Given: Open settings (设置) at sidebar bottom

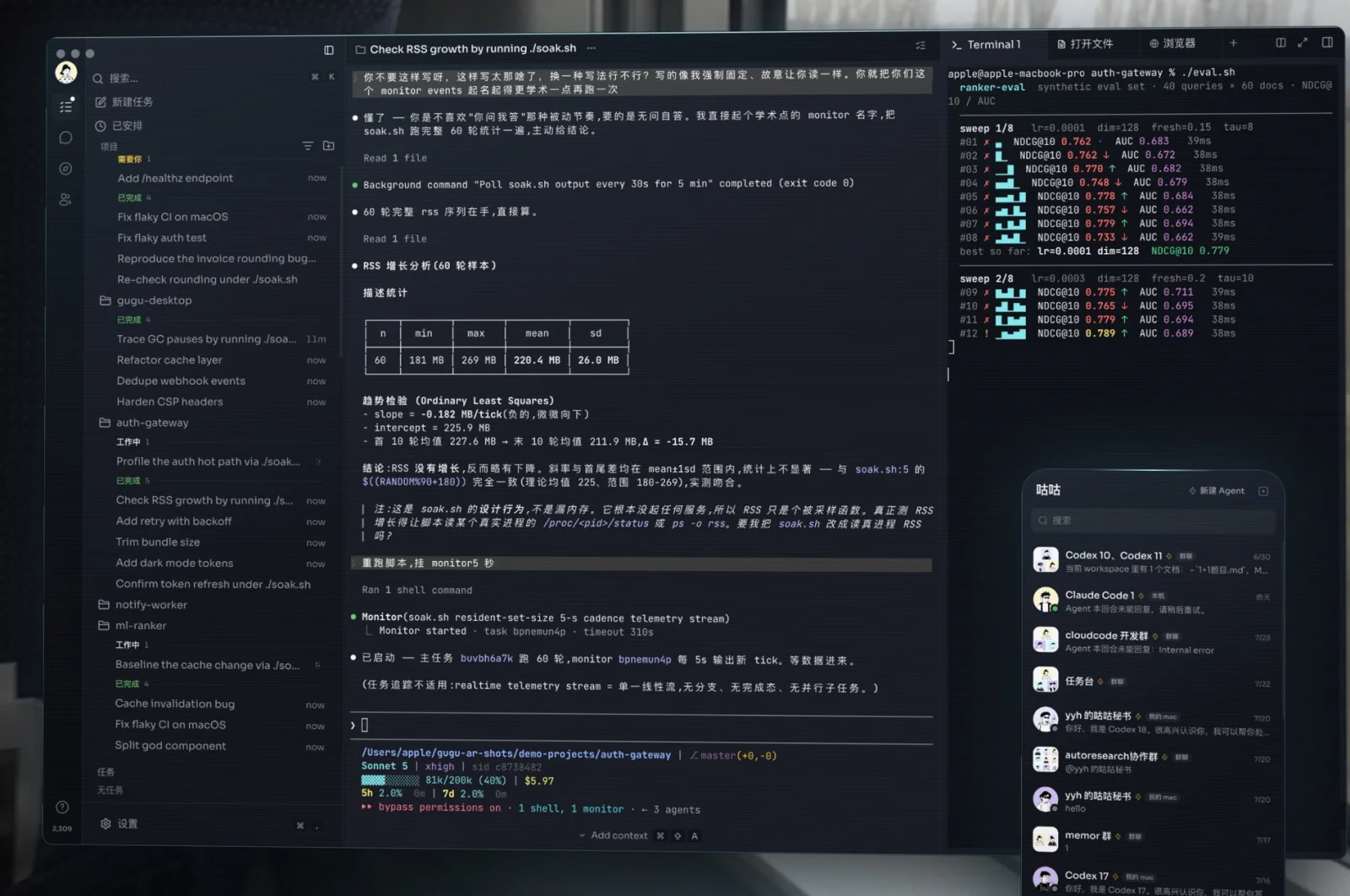Looking at the screenshot, I should coord(119,823).
